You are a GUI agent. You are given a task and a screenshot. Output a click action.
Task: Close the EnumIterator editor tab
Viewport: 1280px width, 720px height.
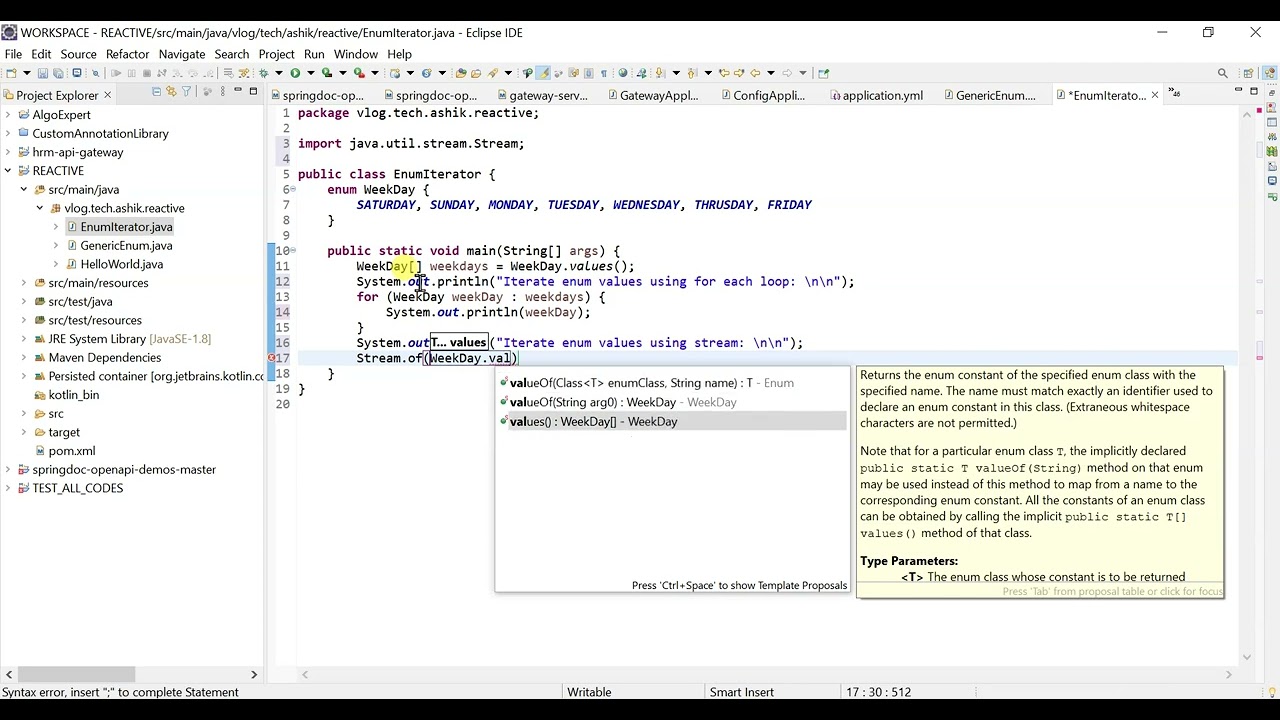click(x=1155, y=95)
